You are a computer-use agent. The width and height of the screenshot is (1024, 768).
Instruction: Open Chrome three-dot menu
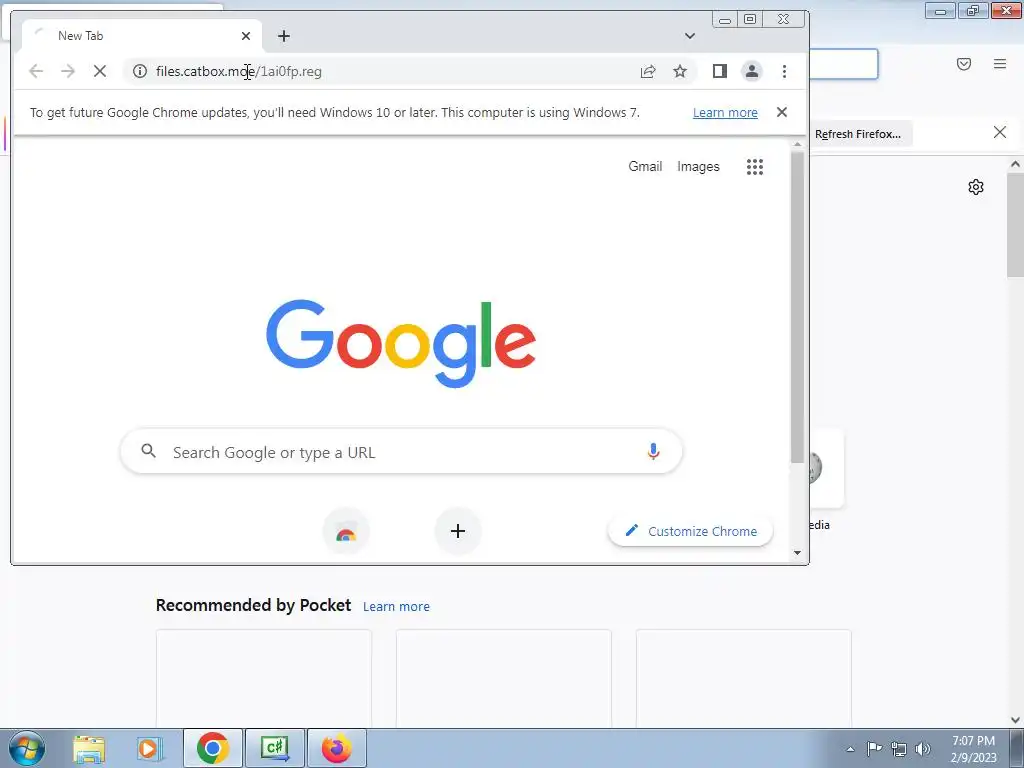784,71
